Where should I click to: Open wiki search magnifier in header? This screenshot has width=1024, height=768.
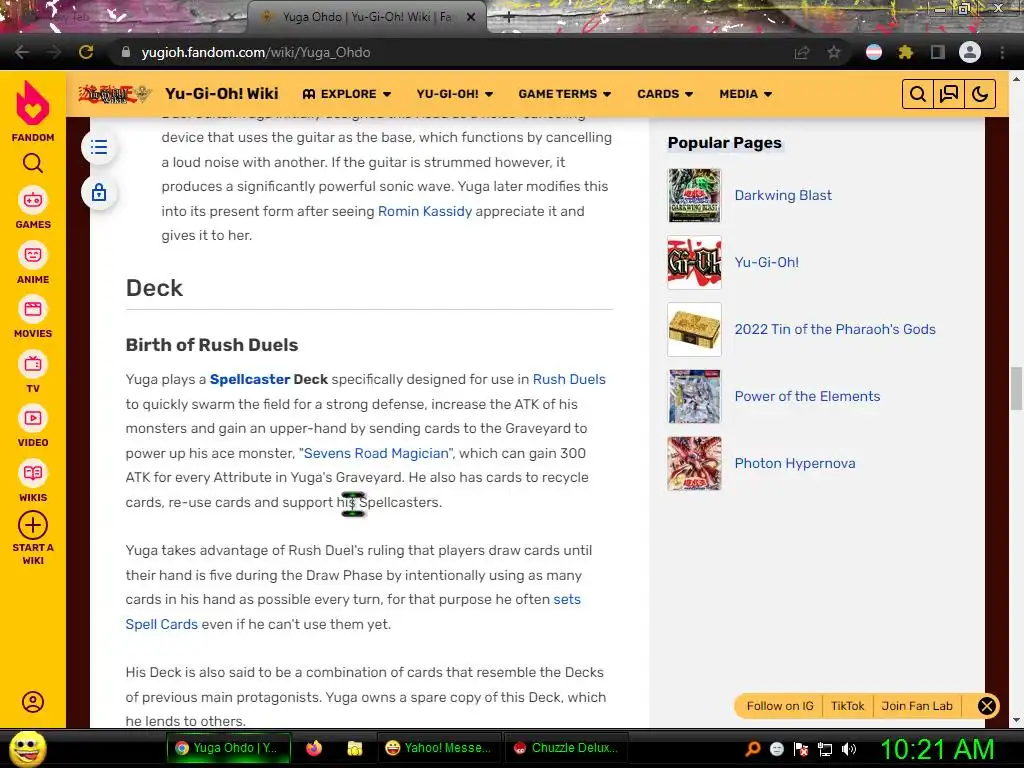918,95
